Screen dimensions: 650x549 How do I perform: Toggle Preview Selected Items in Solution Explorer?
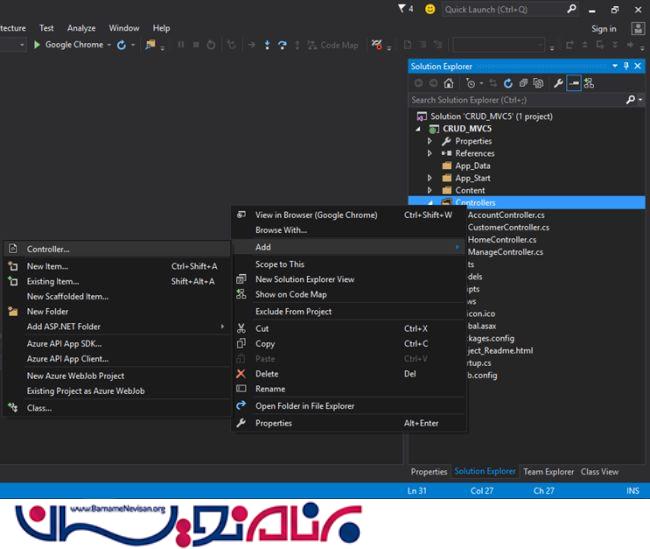(x=574, y=83)
